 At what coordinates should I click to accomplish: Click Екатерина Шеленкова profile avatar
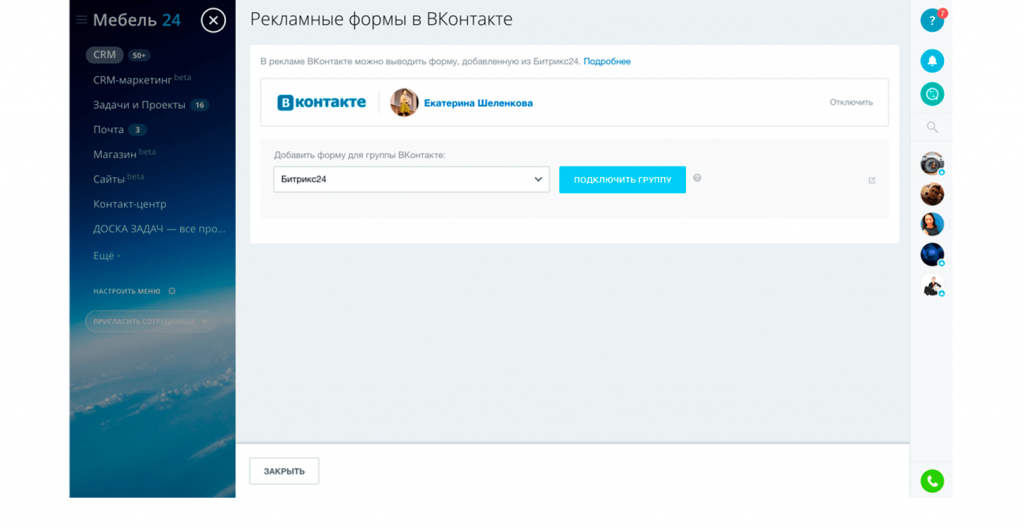(404, 102)
